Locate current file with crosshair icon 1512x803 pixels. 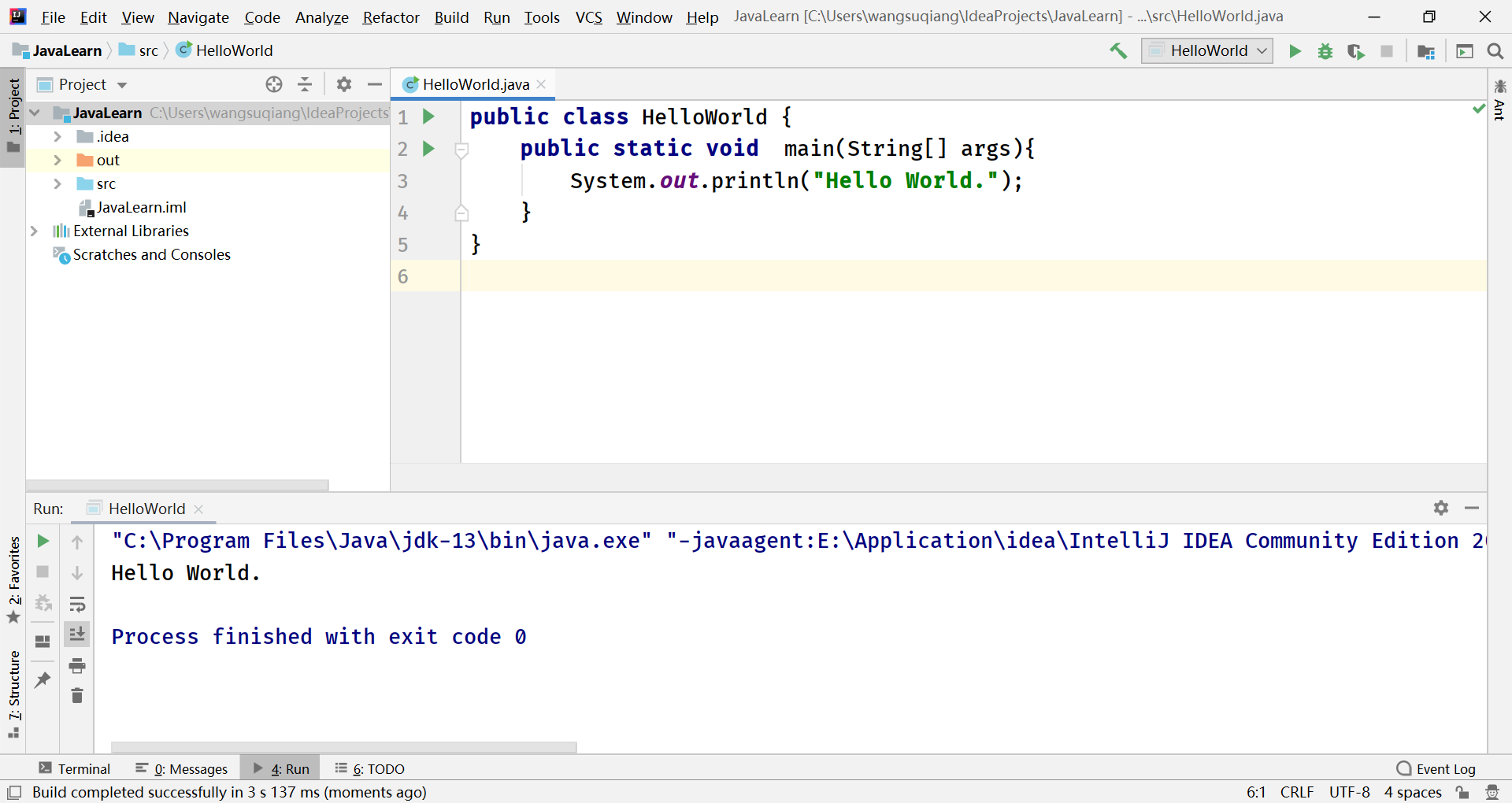coord(274,84)
